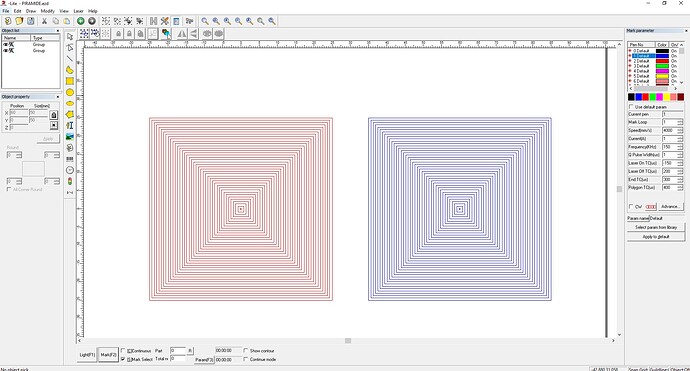
Task: Open the Help menu
Action: point(93,11)
